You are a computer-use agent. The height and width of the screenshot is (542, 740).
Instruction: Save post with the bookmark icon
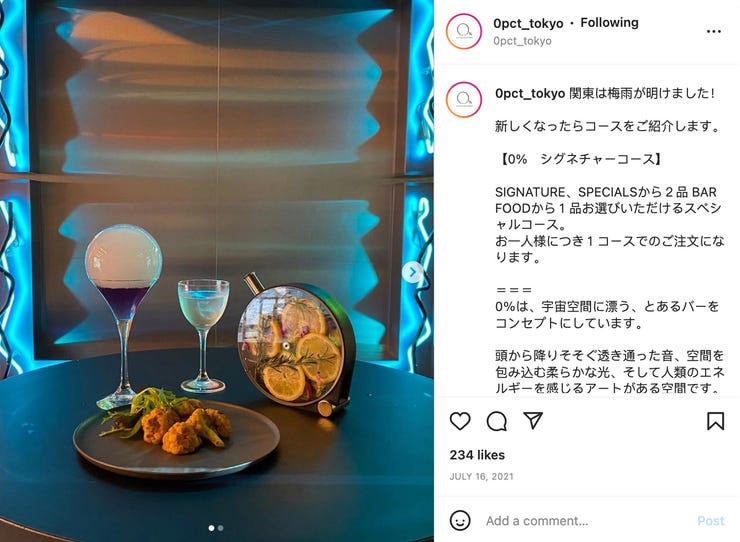(x=715, y=421)
